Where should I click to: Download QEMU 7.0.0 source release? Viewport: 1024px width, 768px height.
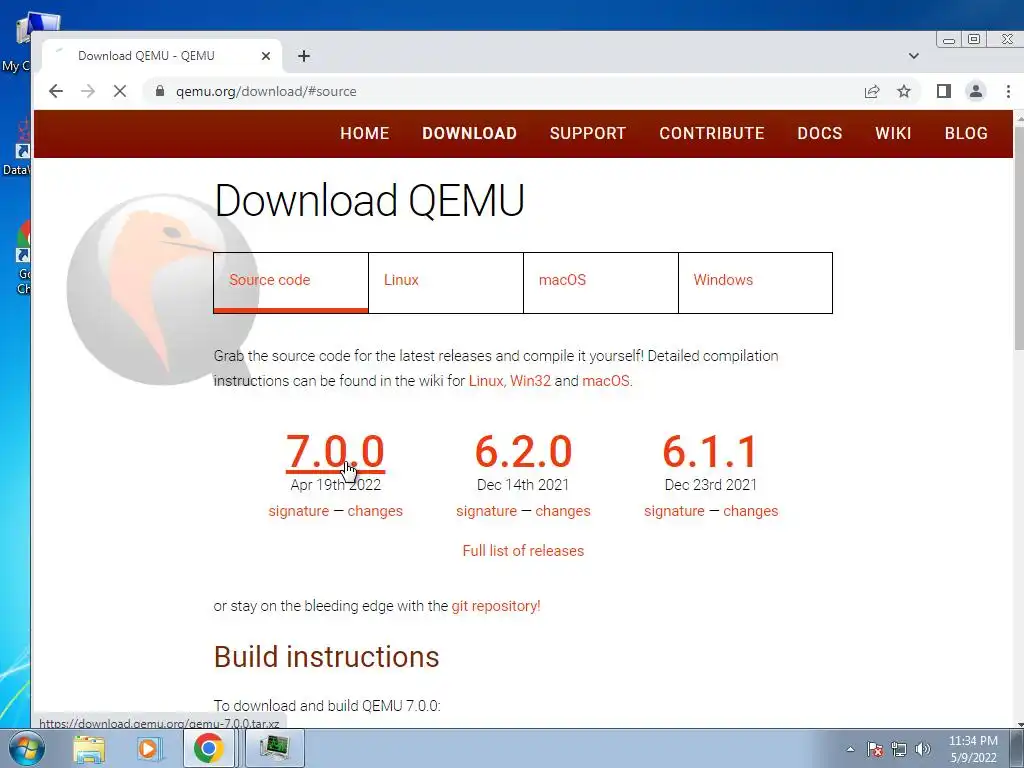(x=335, y=451)
